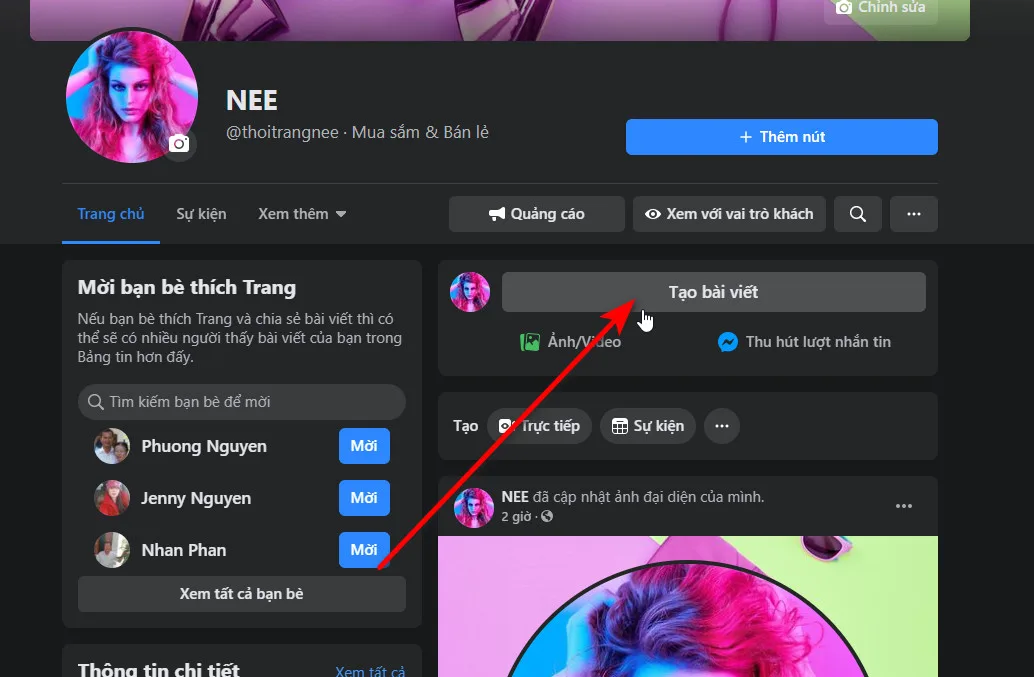The image size is (1034, 677).
Task: Click the '@thoitrangnee' username text
Action: pos(282,132)
